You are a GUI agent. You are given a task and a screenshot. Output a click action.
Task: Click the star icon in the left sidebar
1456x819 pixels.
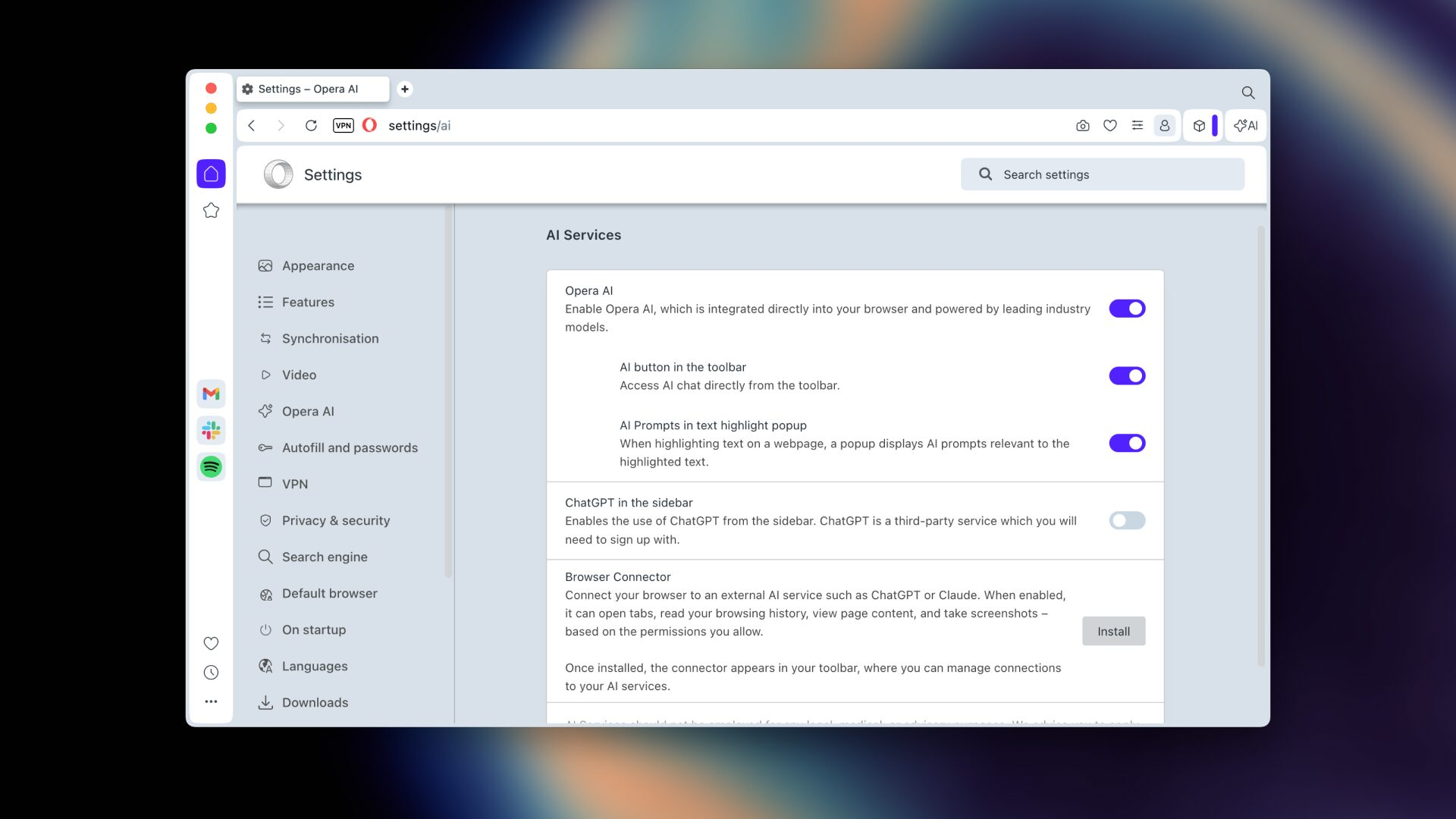(x=211, y=210)
